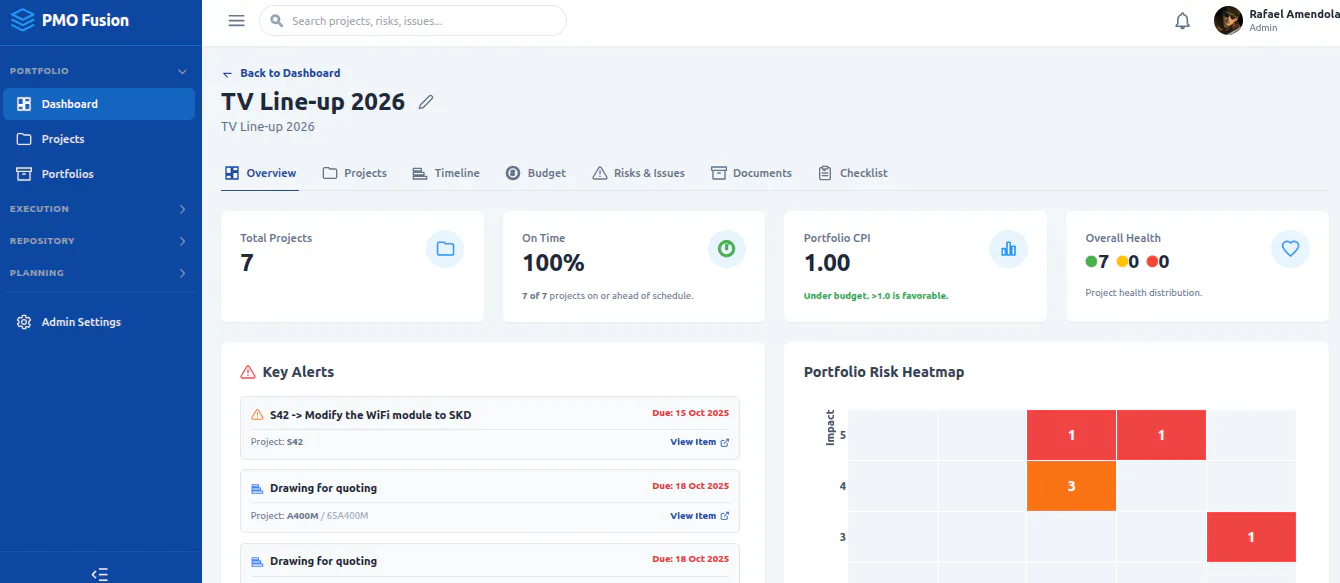The height and width of the screenshot is (583, 1340).
Task: Click the '1.00' Portfolio CPI value
Action: (x=827, y=263)
